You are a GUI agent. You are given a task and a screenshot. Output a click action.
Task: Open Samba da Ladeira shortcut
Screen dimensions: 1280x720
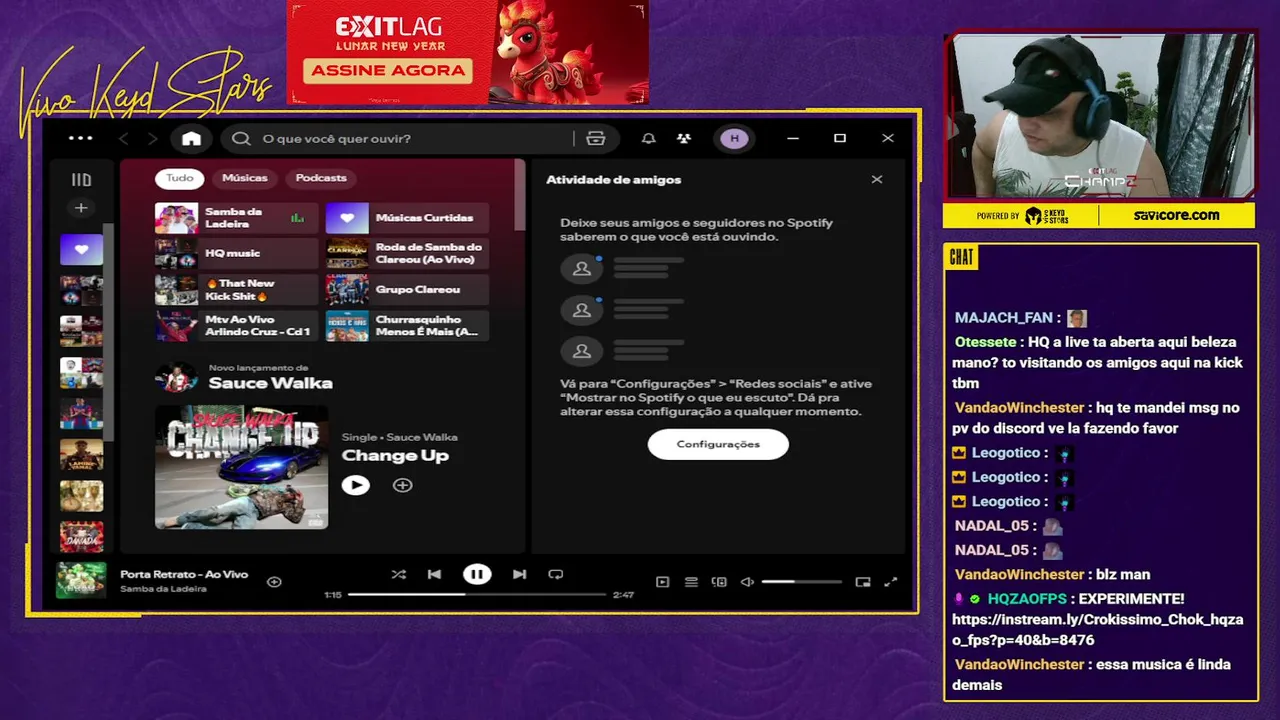pyautogui.click(x=236, y=218)
